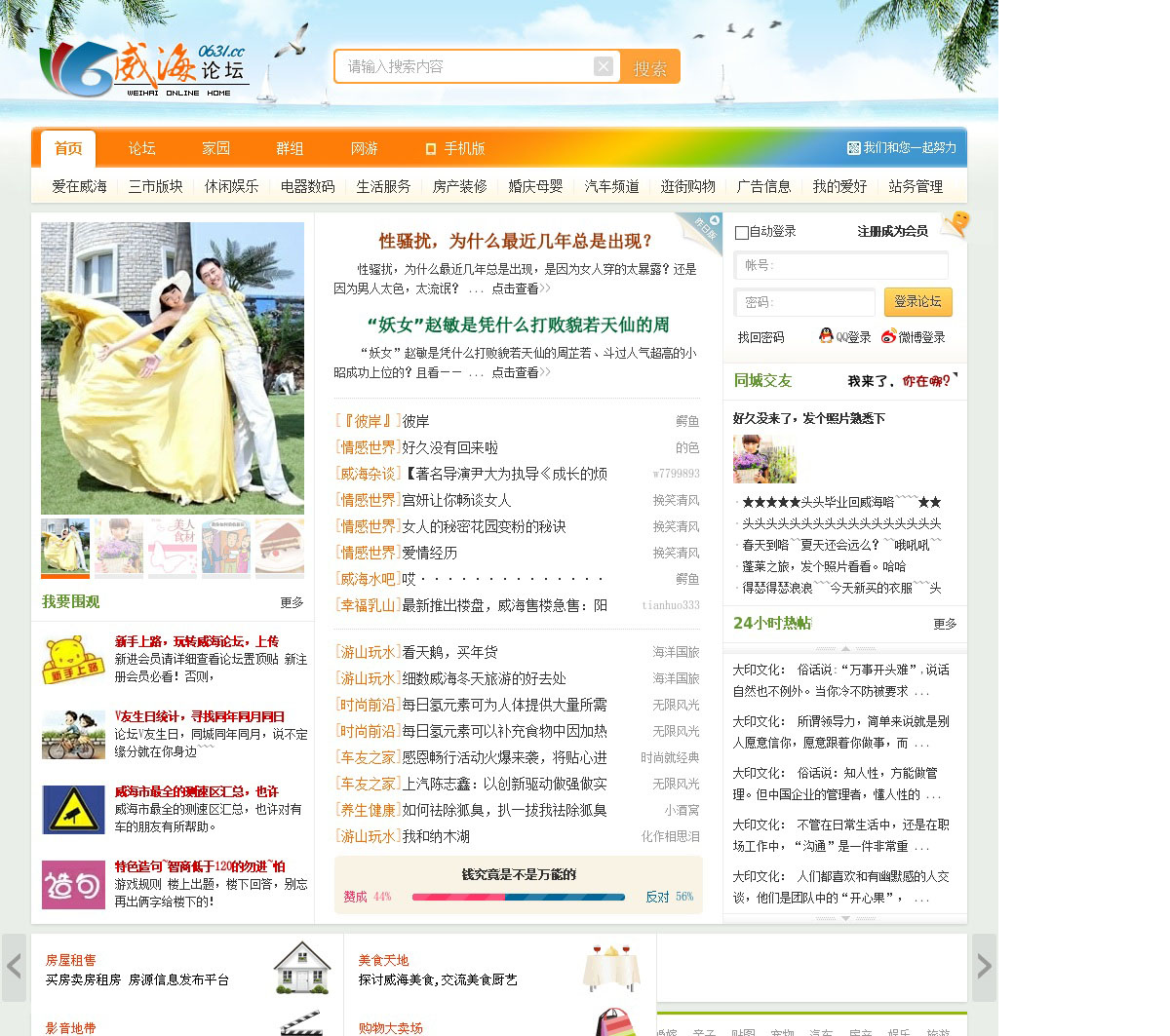Open Weibo login icon

coord(888,336)
